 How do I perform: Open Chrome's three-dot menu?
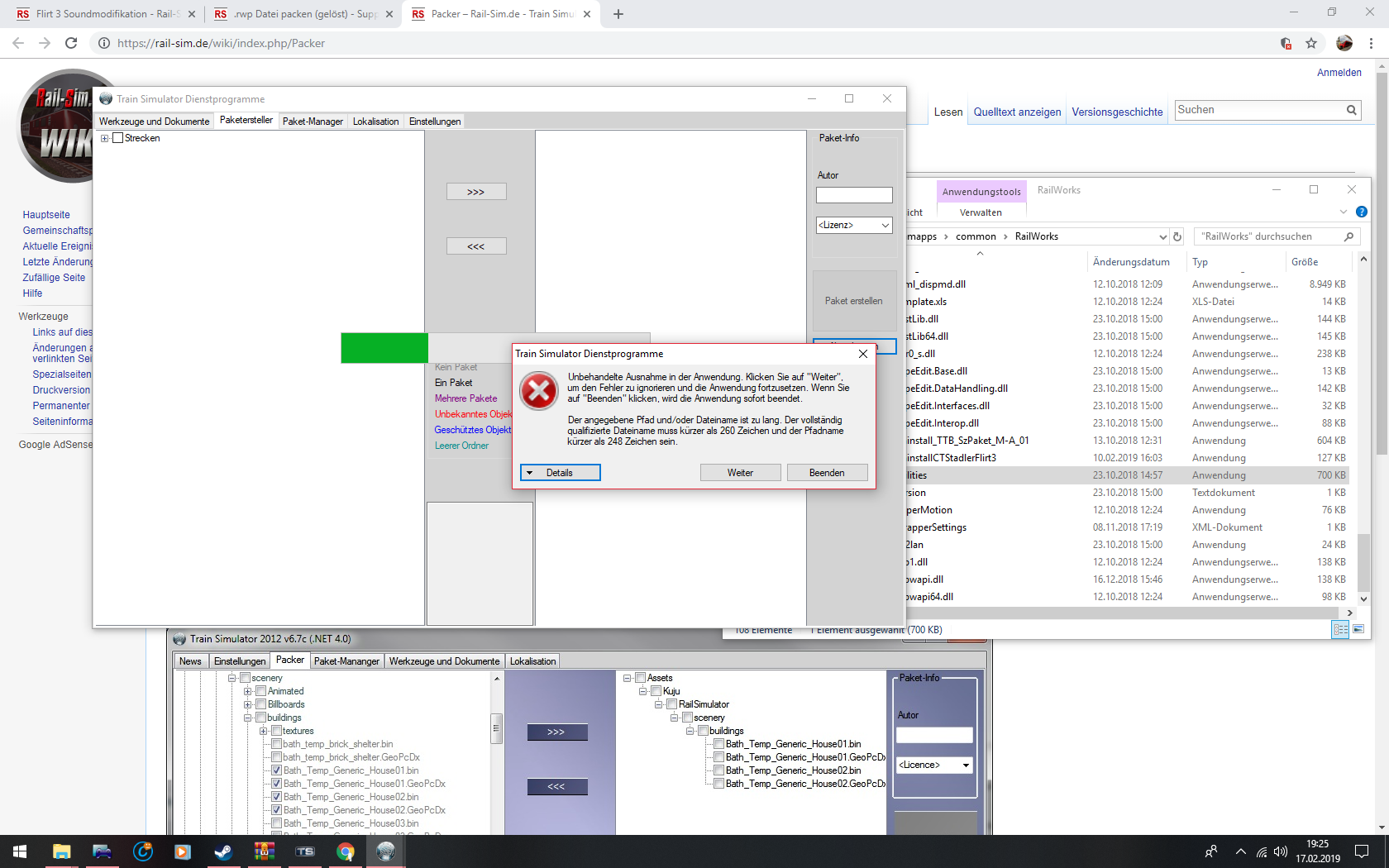(1371, 43)
